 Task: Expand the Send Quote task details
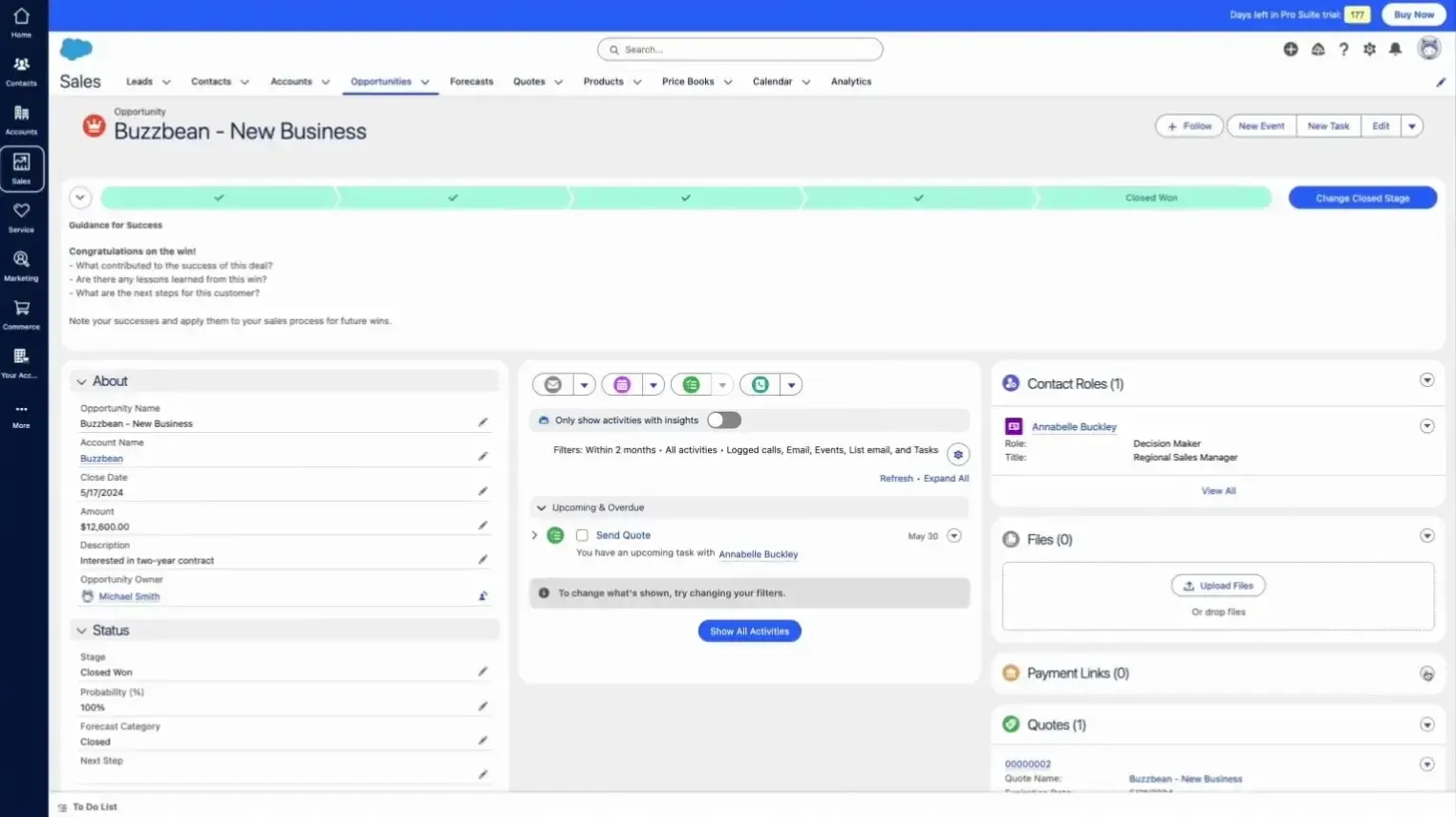(x=535, y=535)
